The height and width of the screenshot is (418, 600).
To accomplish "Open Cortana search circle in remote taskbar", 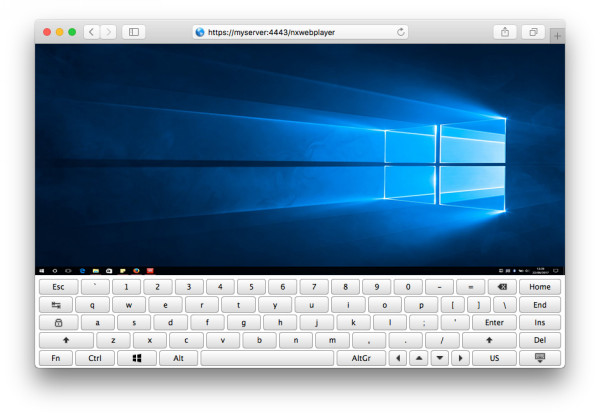I will tap(55, 271).
